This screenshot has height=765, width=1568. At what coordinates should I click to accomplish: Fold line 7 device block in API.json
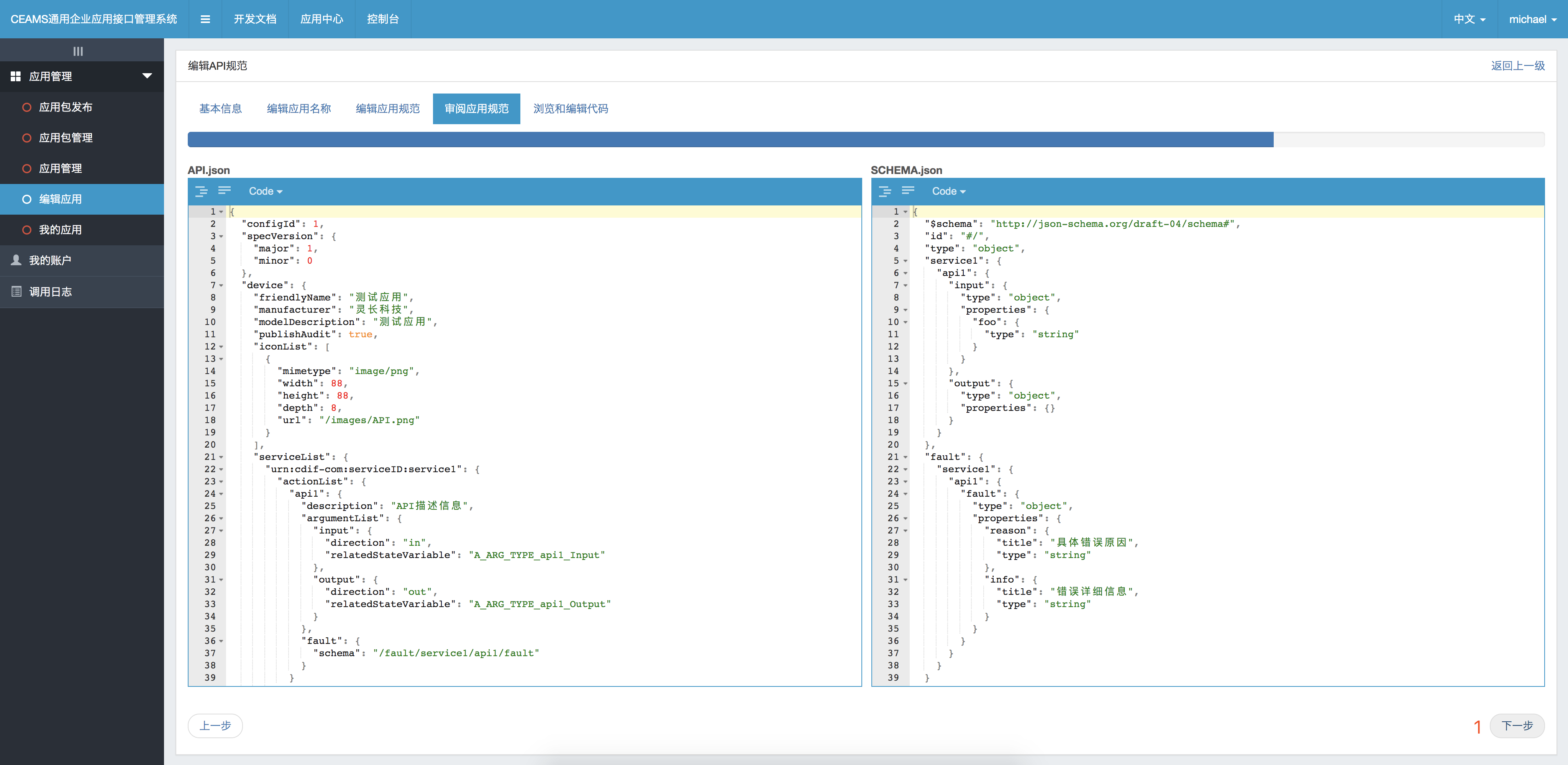click(x=221, y=286)
